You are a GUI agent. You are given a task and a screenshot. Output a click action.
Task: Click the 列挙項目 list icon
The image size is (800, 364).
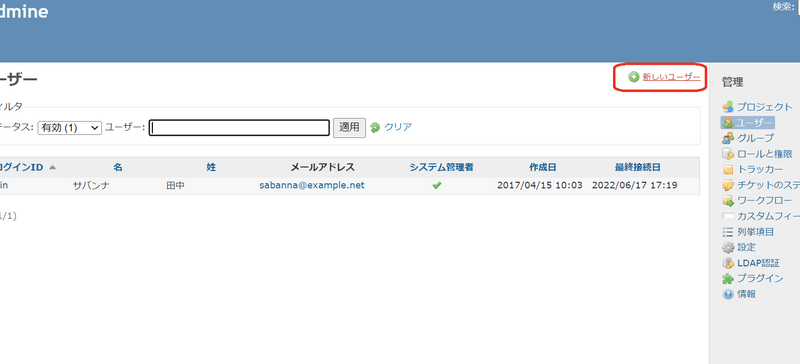[x=728, y=232]
